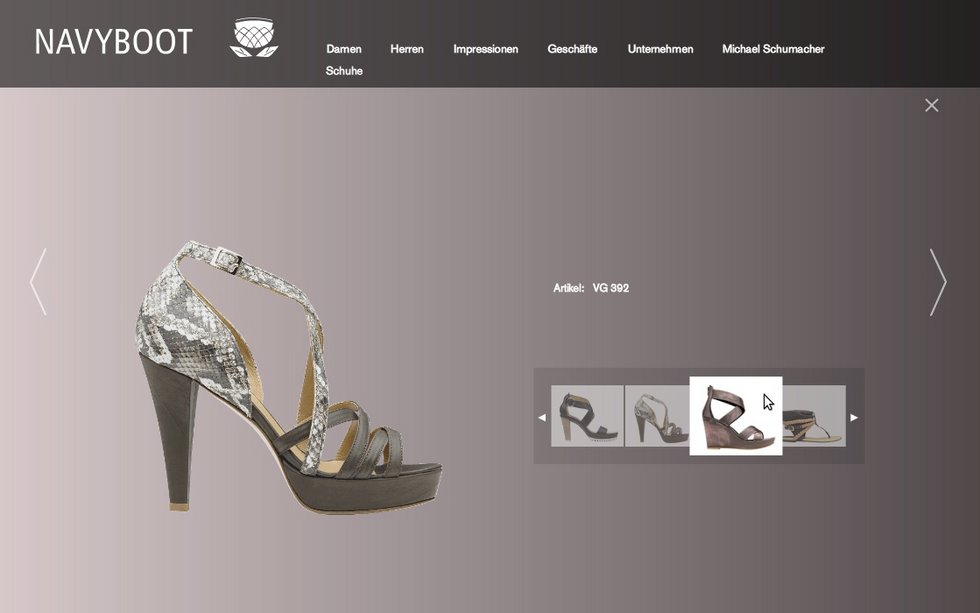980x613 pixels.
Task: Select the dark block-heel sandal thumbnail
Action: pyautogui.click(x=587, y=416)
